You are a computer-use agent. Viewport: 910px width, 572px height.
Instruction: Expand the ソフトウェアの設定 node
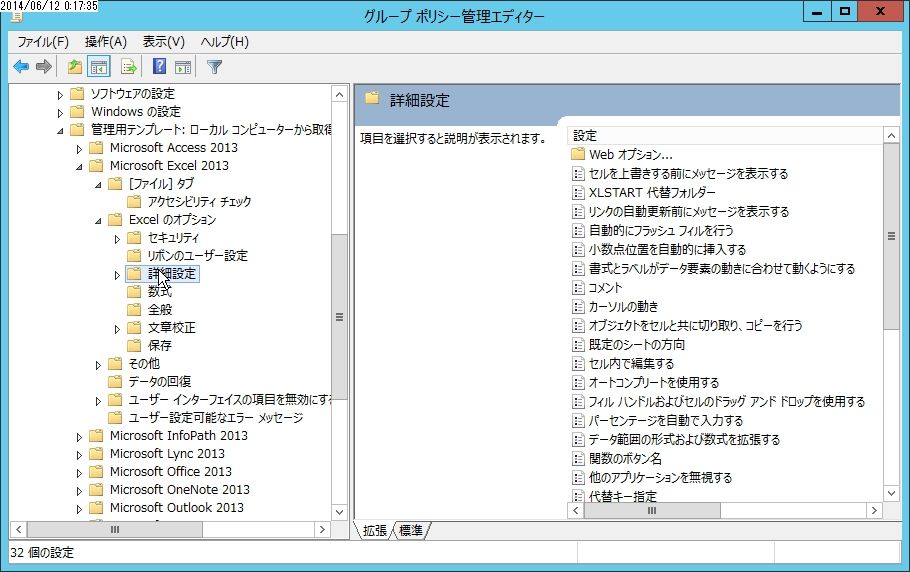pos(60,95)
